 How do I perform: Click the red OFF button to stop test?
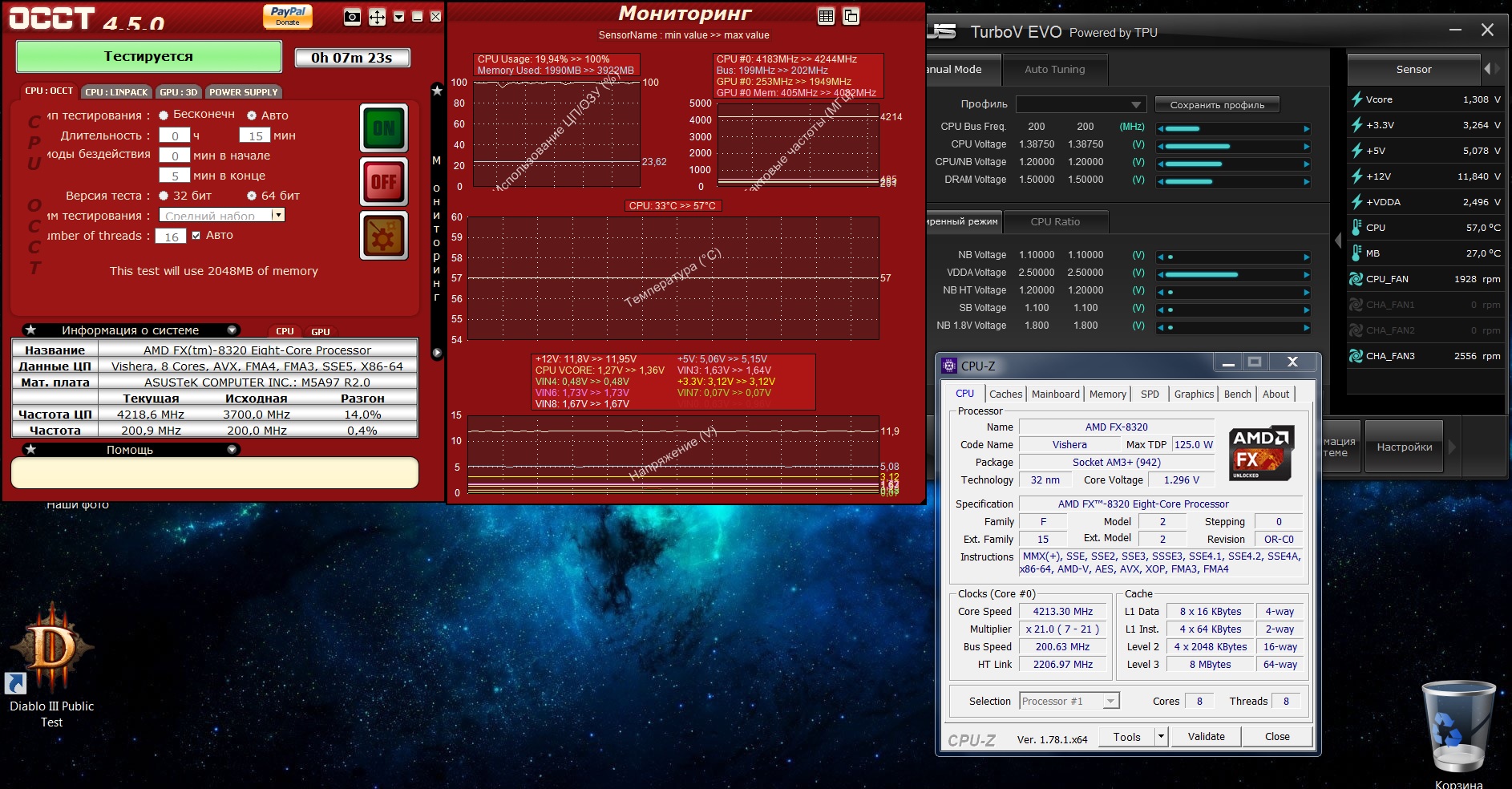pos(384,182)
